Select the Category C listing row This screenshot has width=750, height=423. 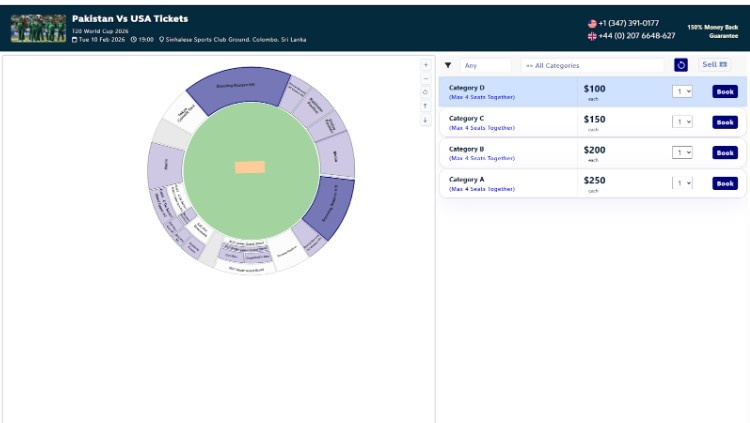[592, 122]
